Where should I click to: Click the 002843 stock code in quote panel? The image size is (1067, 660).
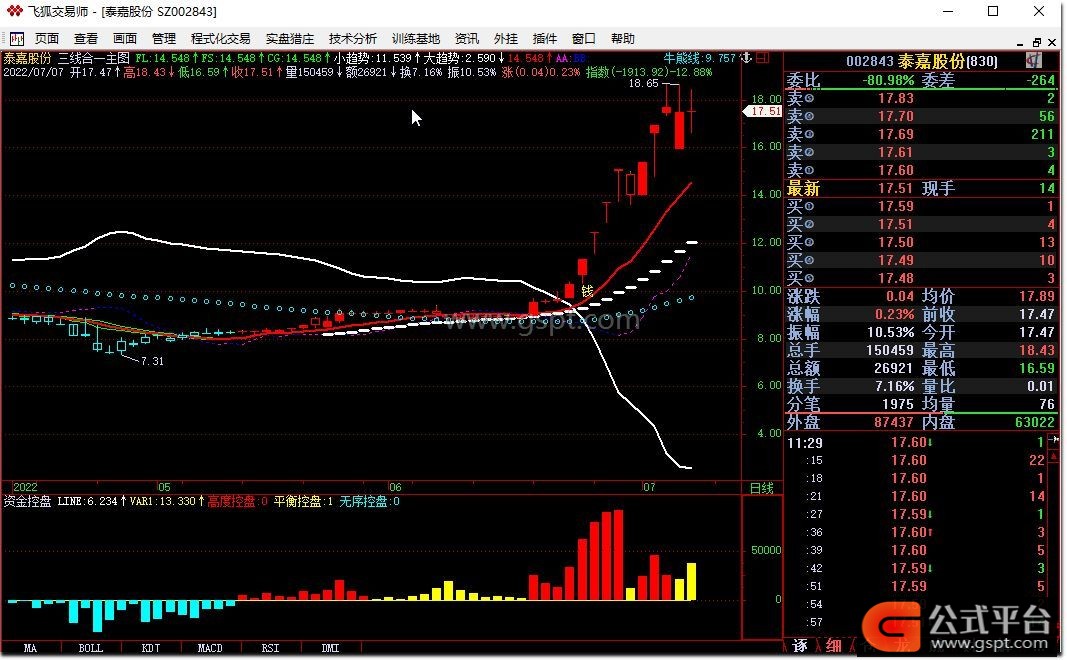pyautogui.click(x=870, y=61)
